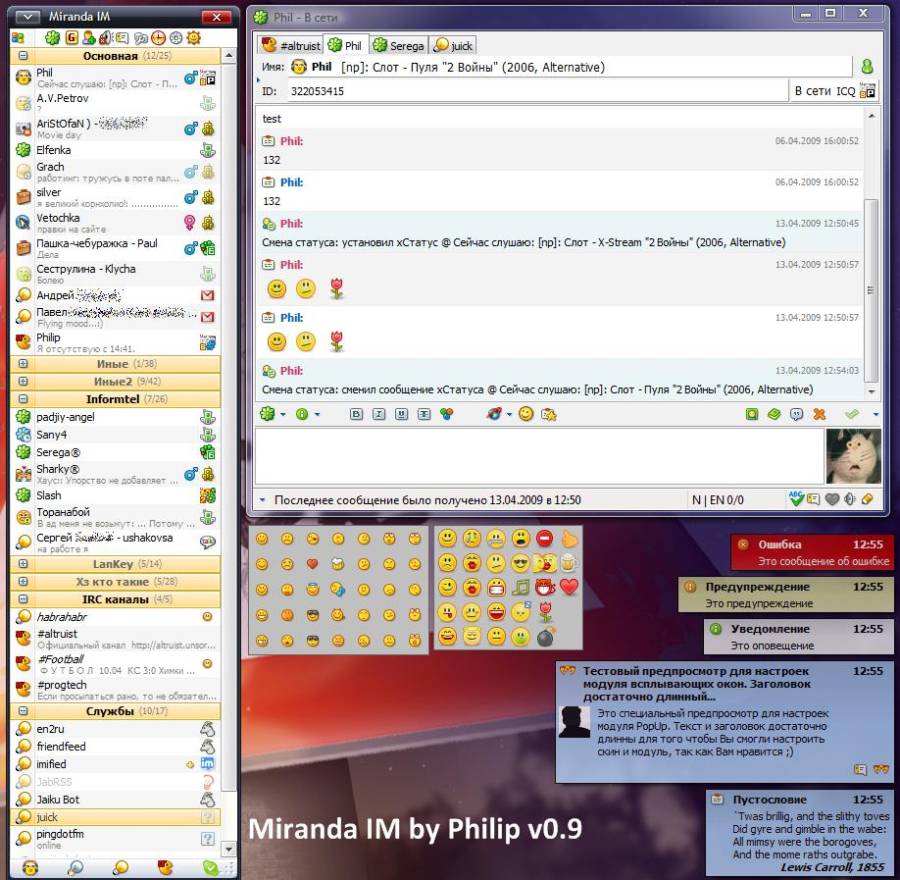This screenshot has height=880, width=900.
Task: Close the chat with the orange X icon
Action: click(x=819, y=414)
